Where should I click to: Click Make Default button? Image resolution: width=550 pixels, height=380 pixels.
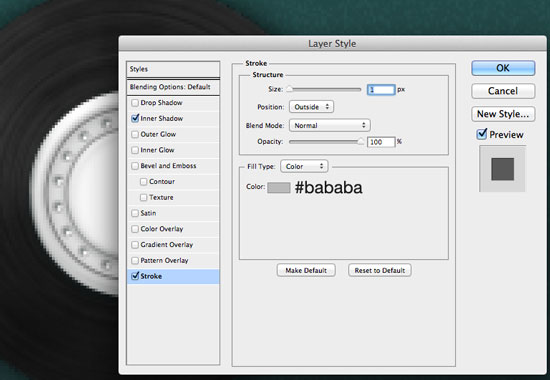coord(306,271)
